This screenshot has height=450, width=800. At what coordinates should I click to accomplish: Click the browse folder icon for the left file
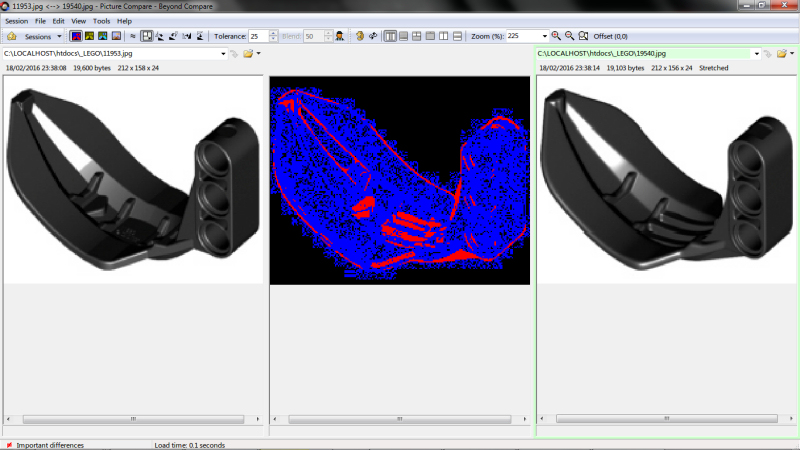tap(247, 53)
